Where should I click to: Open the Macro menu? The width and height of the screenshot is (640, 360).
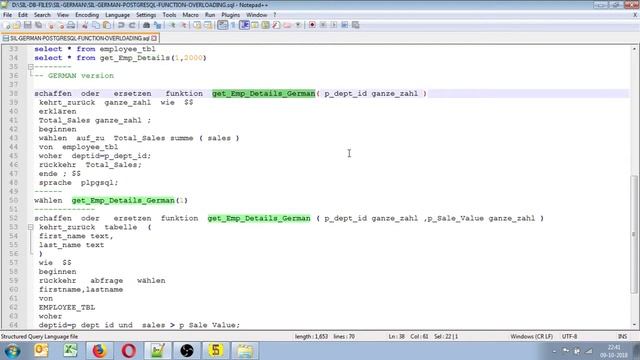[x=190, y=15]
